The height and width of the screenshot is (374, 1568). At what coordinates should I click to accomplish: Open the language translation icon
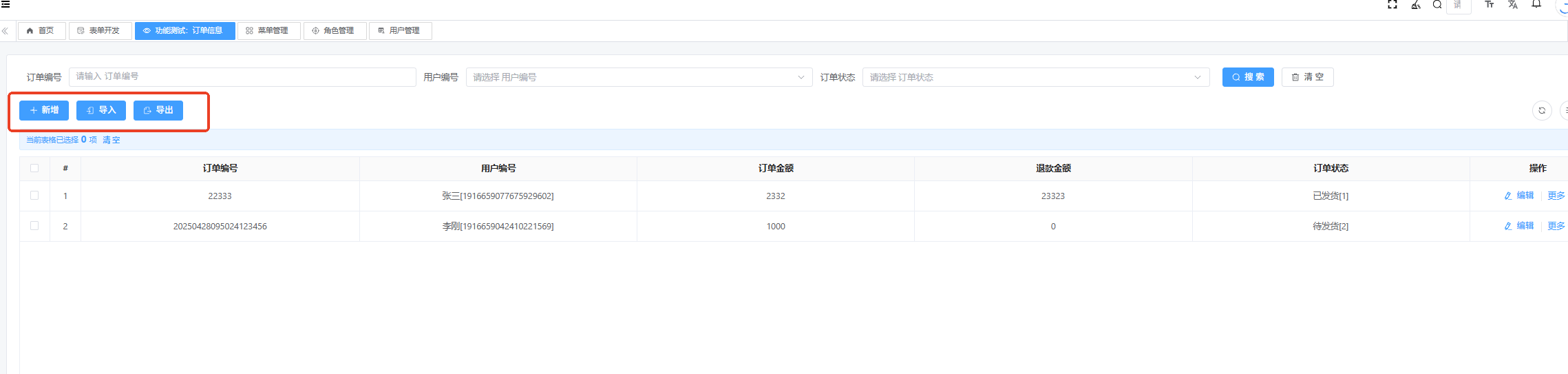pyautogui.click(x=1513, y=4)
